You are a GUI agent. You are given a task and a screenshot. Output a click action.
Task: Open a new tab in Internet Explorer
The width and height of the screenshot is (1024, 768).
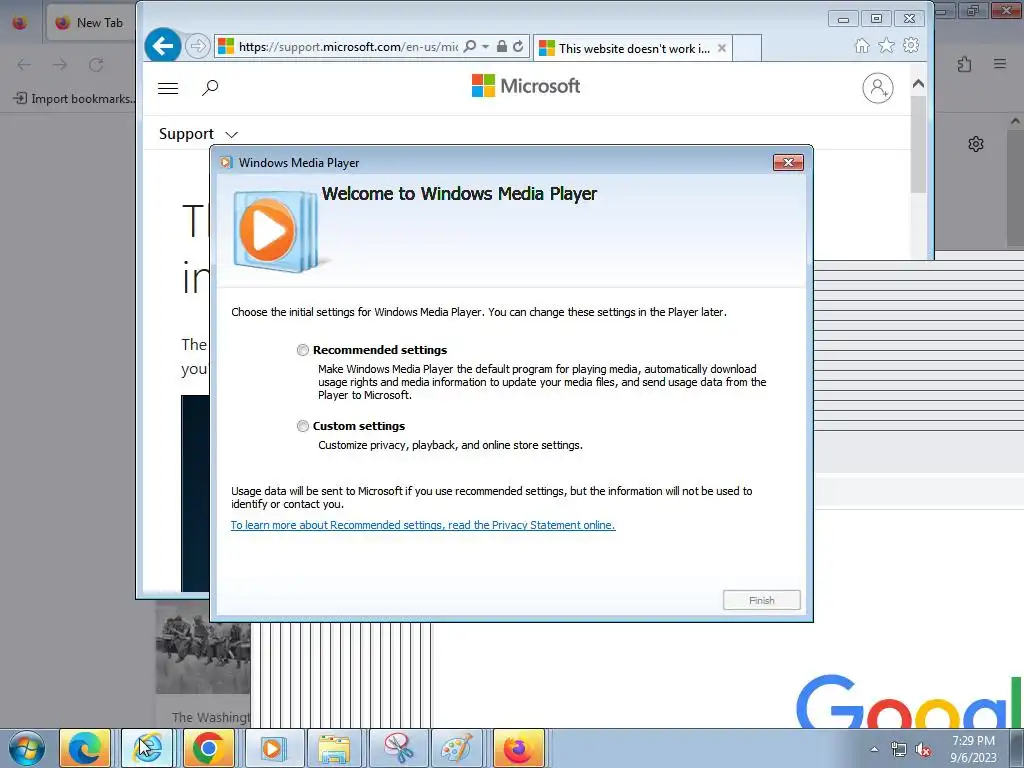point(747,48)
